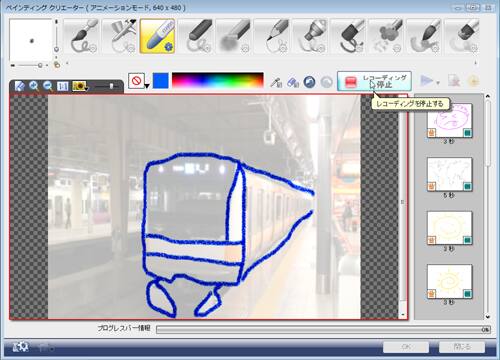Click the eraser tool icon
The image size is (500, 360).
(293, 82)
